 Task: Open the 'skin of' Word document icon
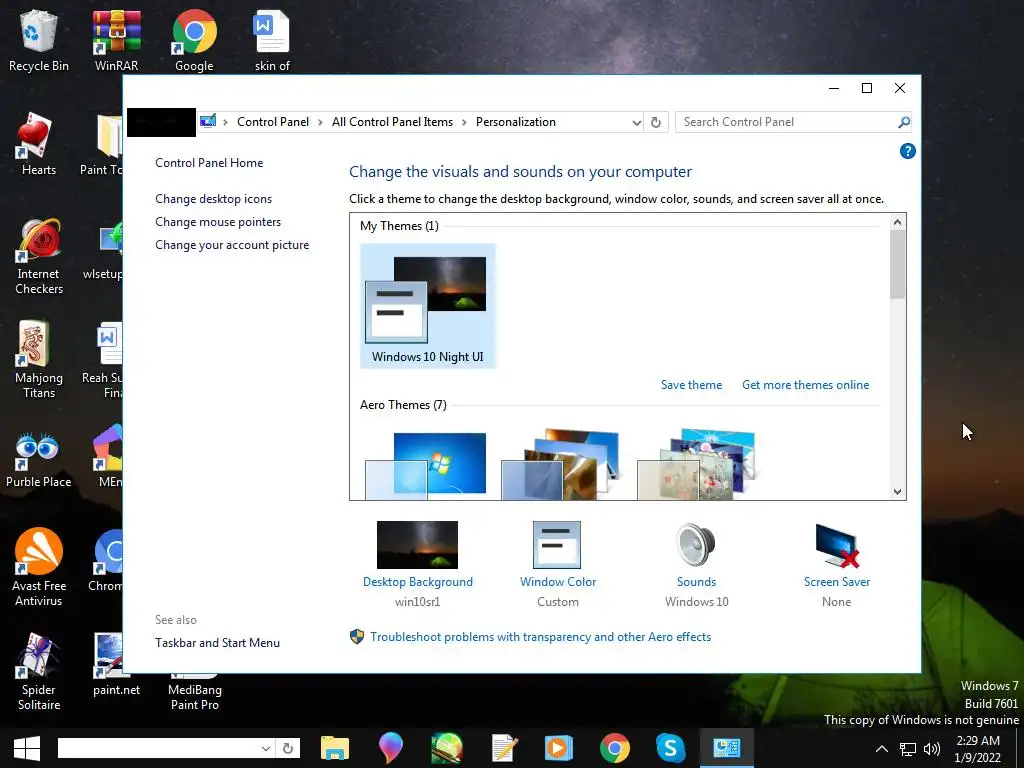coord(272,40)
